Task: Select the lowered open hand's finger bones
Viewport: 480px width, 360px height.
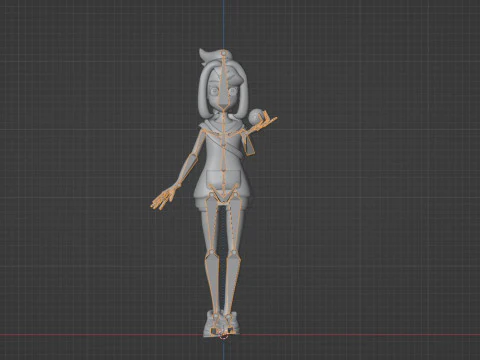Action: (162, 199)
